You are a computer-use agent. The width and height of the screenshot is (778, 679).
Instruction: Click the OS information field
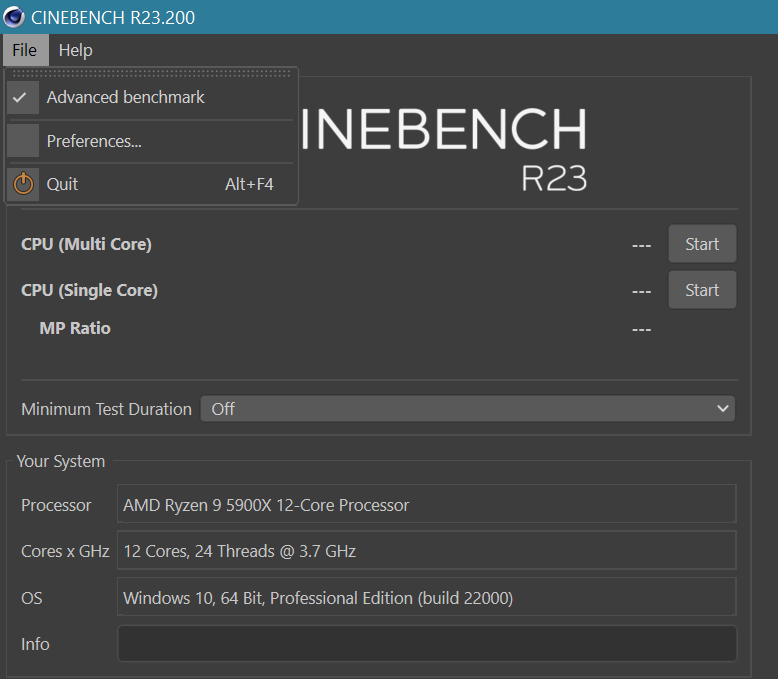click(x=427, y=597)
